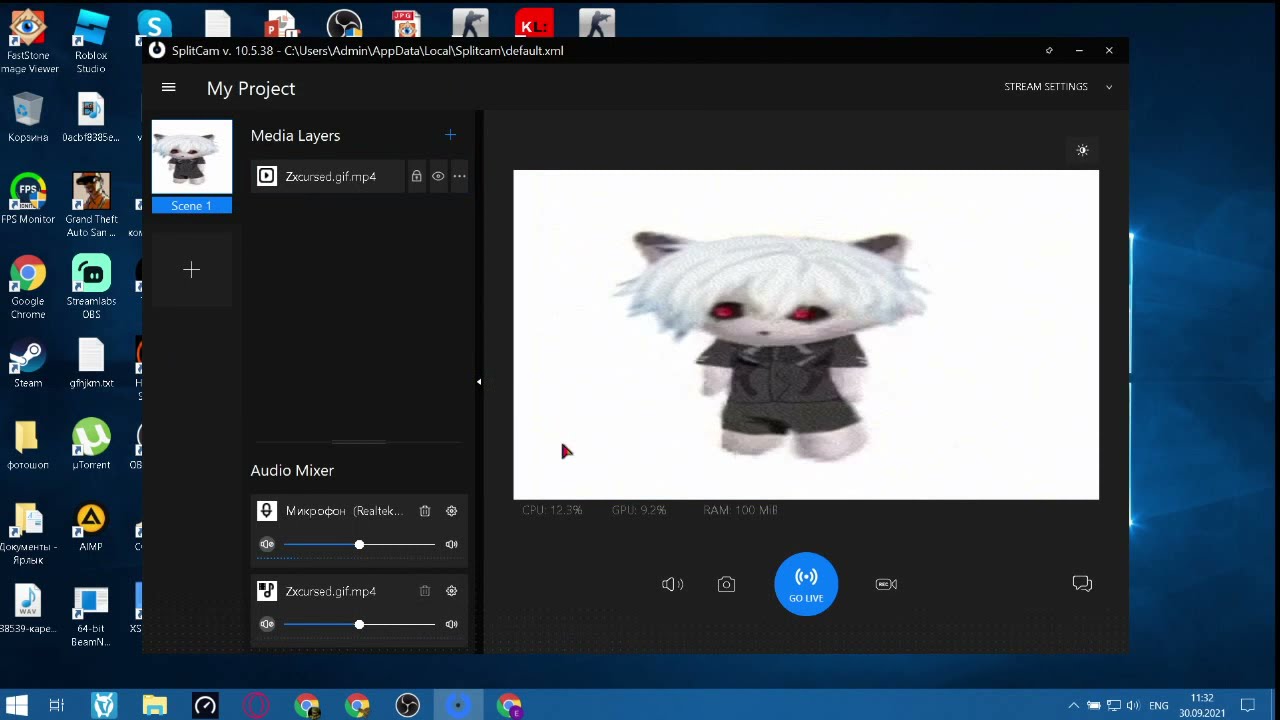Open Zxcursed.gif.mp4 audio settings gear
Image resolution: width=1280 pixels, height=720 pixels.
(451, 591)
